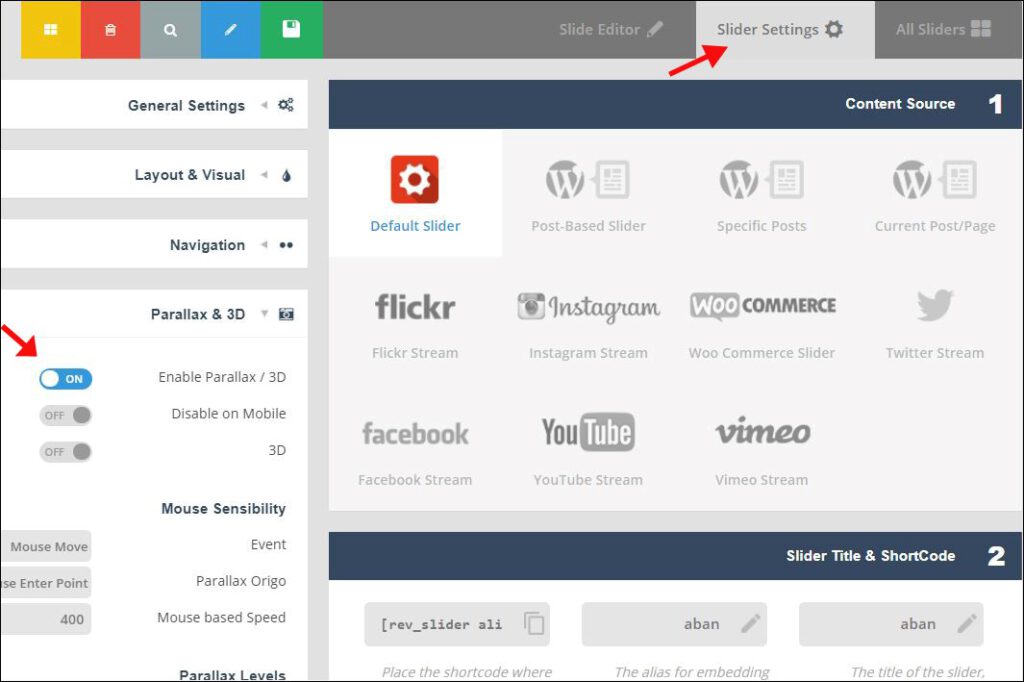Open the Parallax Origo dropdown
Image resolution: width=1024 pixels, height=682 pixels.
point(46,583)
